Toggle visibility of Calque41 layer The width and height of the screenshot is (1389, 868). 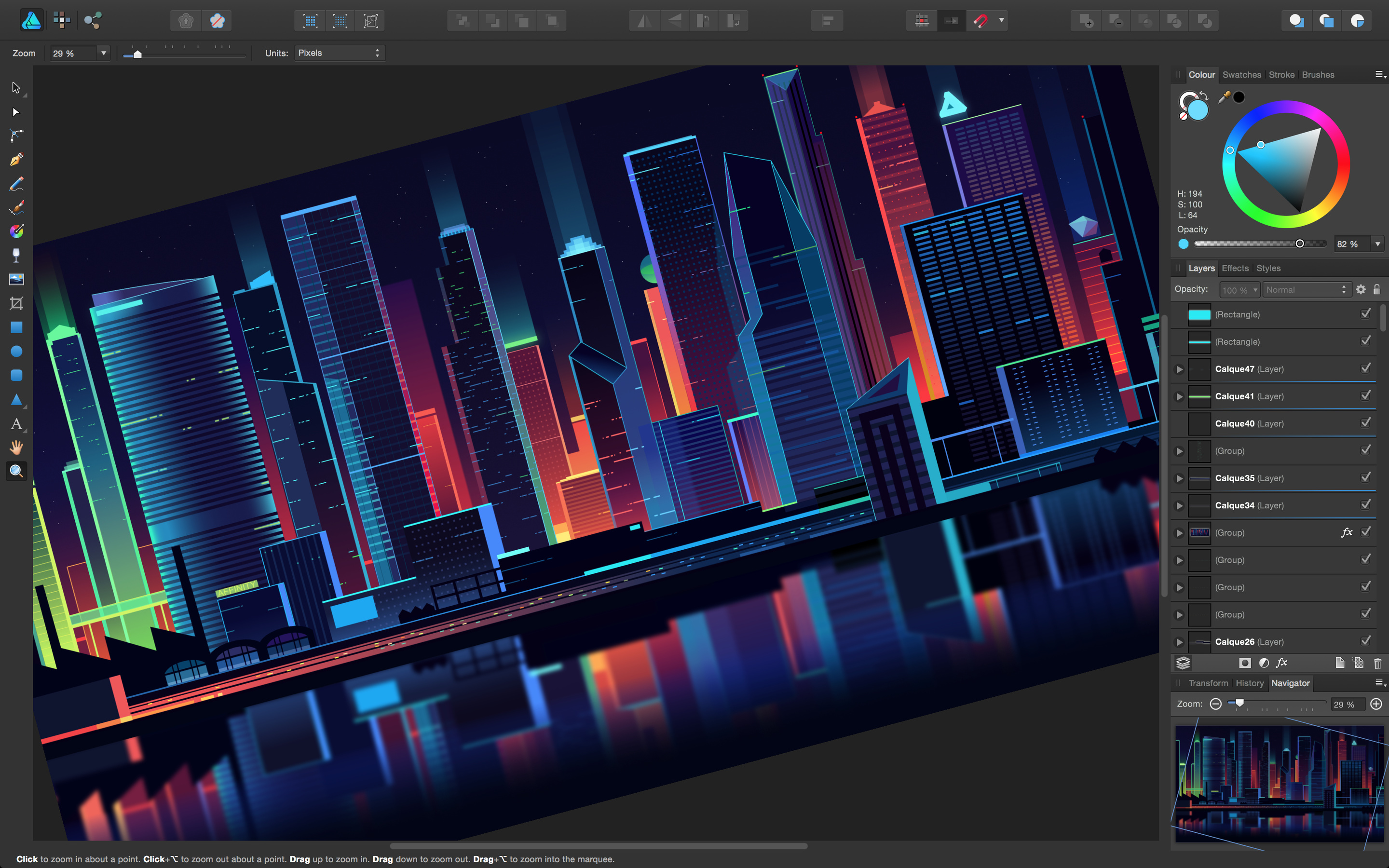pos(1366,395)
